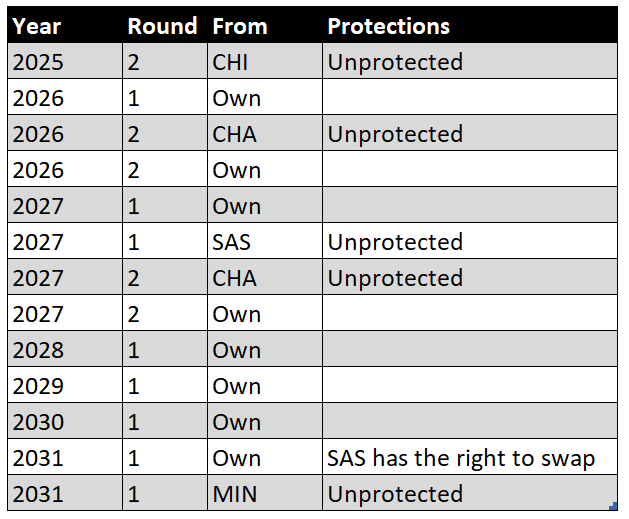Select the 2028 year cell
The image size is (629, 519).
coord(38,350)
